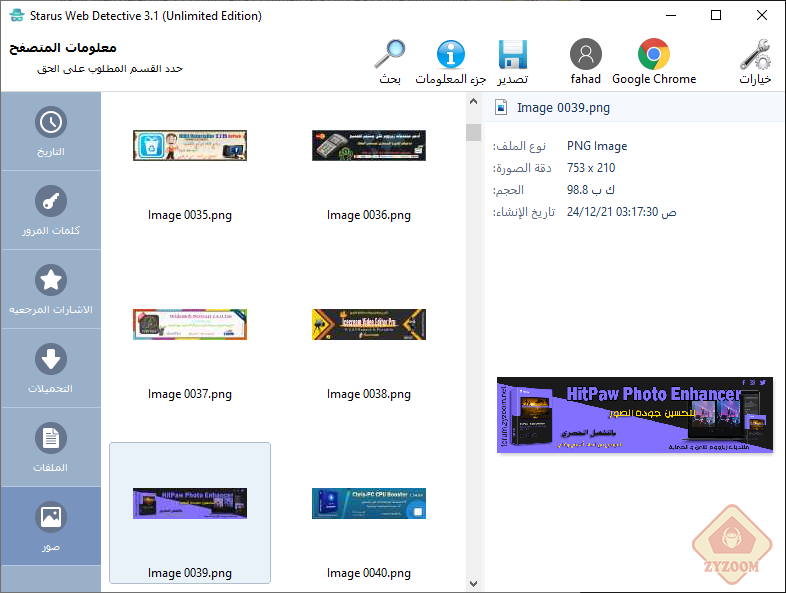
Task: Click the scroll up arrow of the image list
Action: [x=473, y=101]
